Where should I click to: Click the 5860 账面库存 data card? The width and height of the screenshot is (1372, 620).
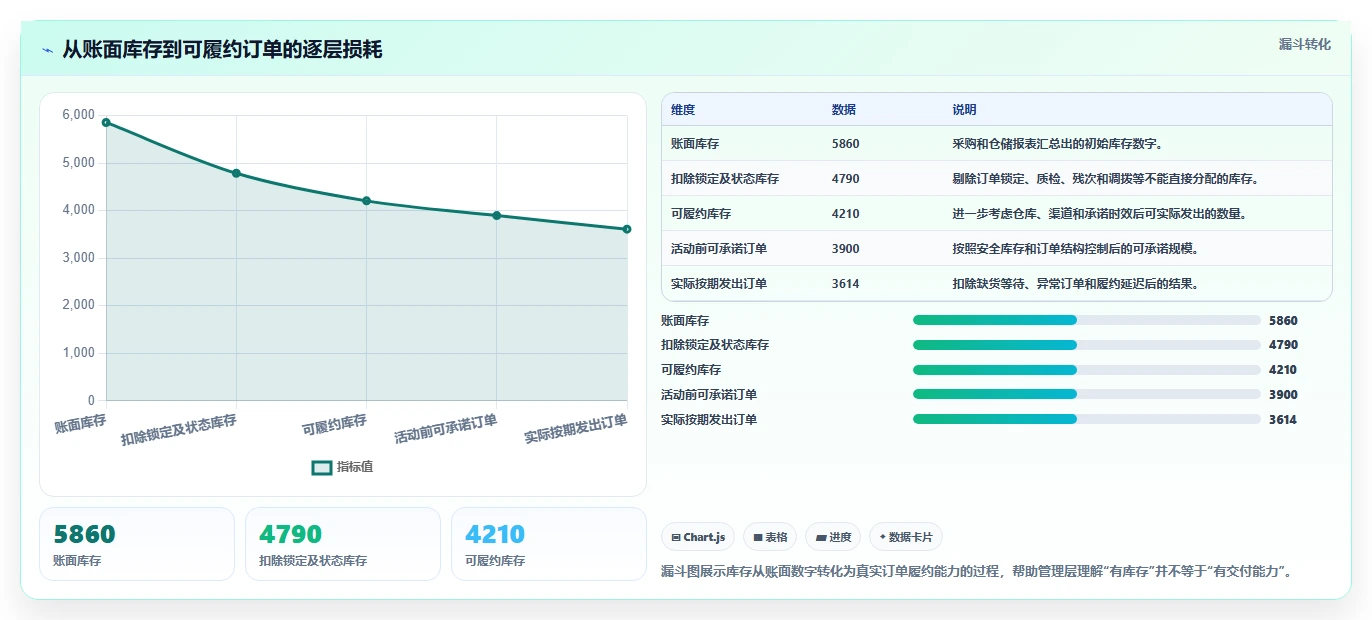137,544
